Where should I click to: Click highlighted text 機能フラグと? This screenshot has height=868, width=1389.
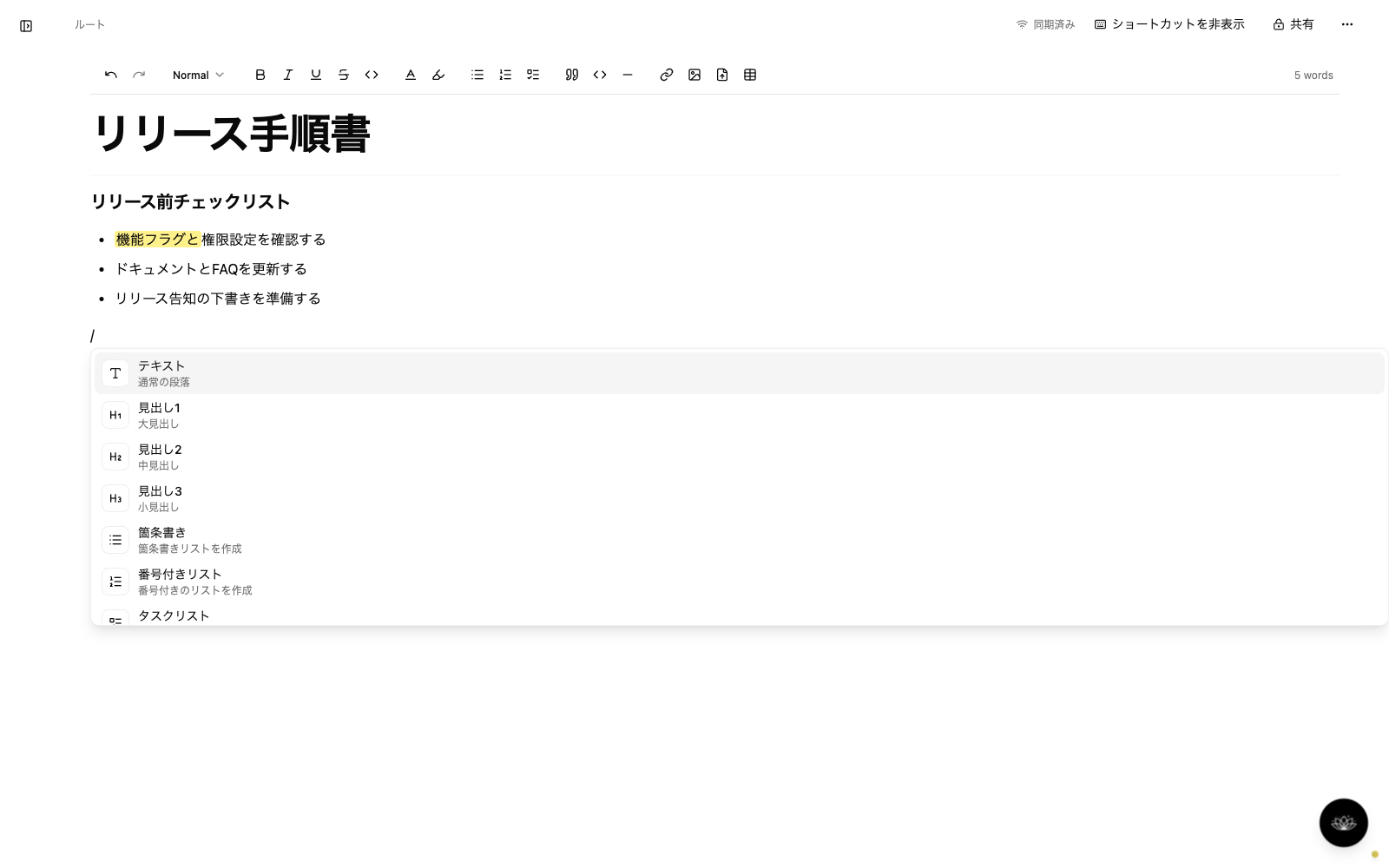click(x=158, y=240)
